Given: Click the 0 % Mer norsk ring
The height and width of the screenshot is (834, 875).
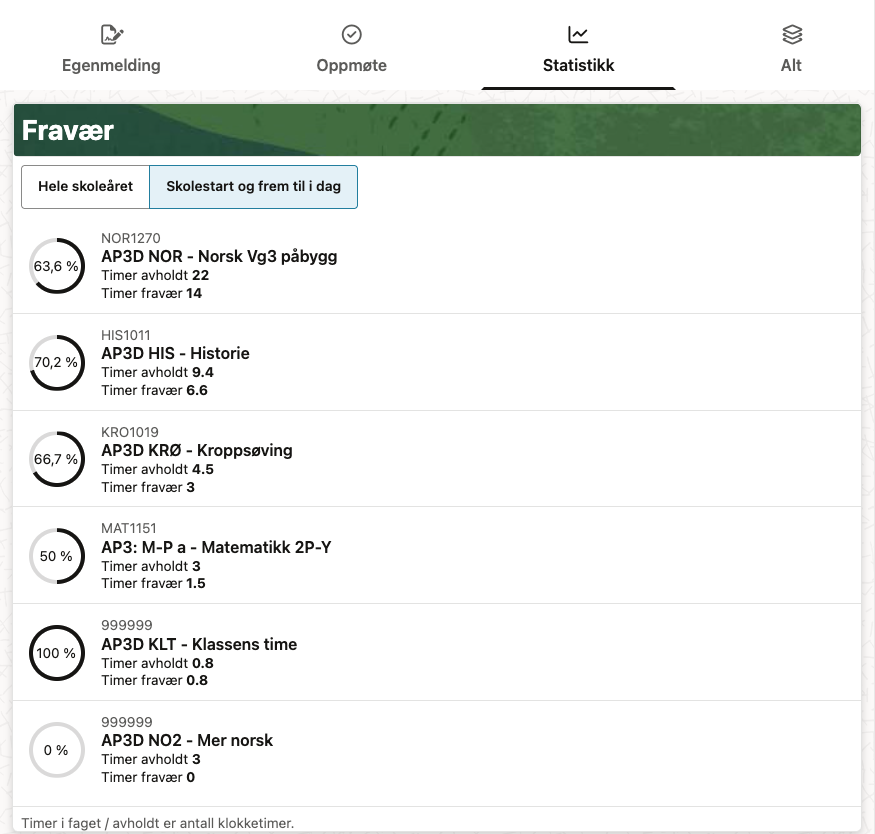Looking at the screenshot, I should pyautogui.click(x=57, y=750).
